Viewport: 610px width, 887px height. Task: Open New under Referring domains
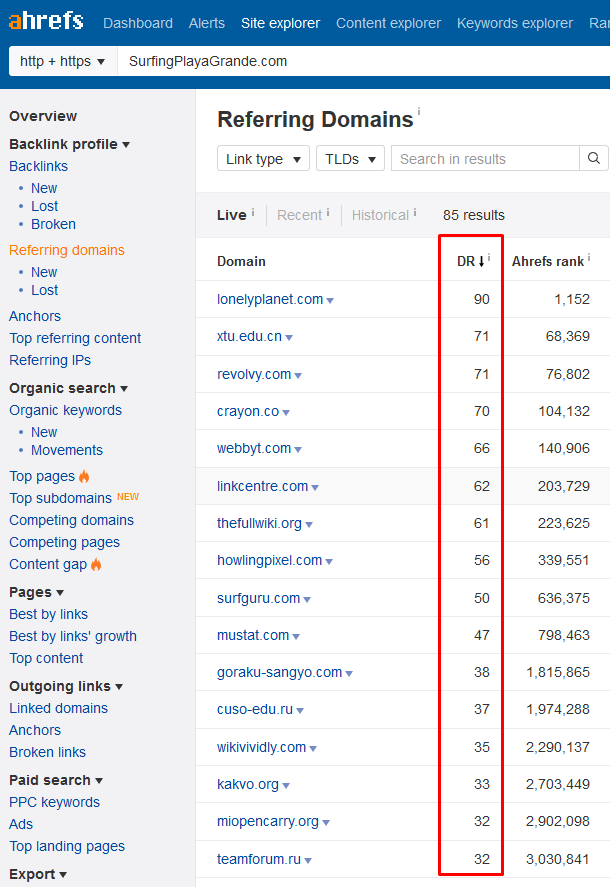click(x=44, y=272)
